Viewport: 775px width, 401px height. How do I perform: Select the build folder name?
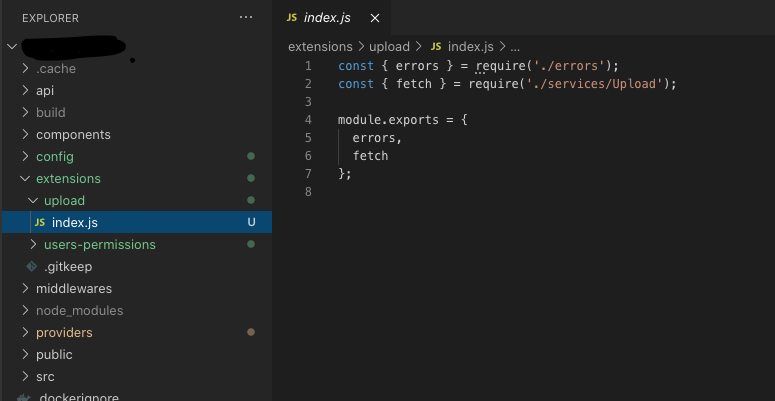click(x=50, y=113)
